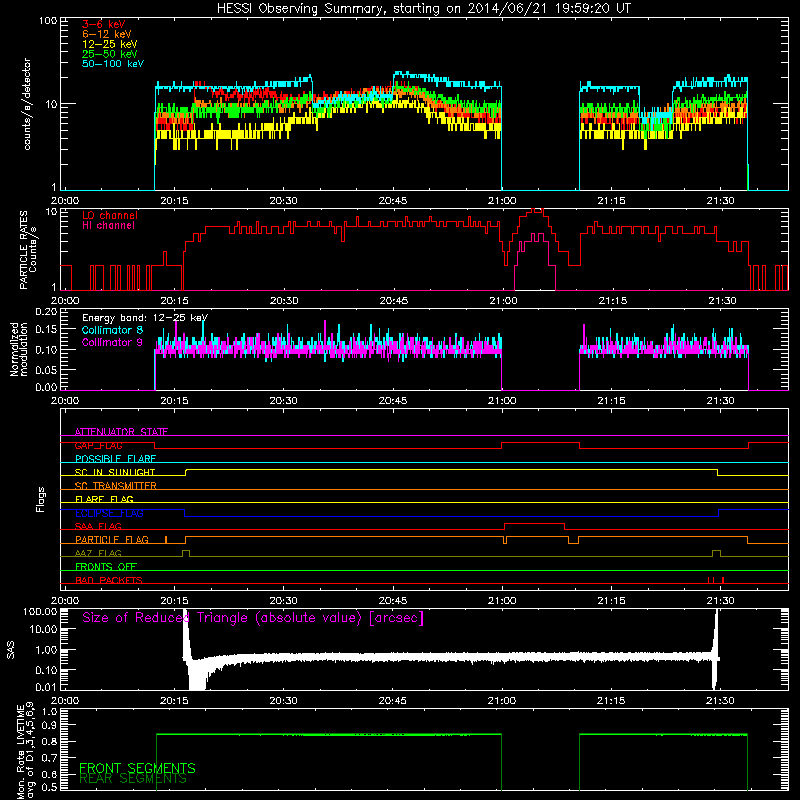The image size is (800, 800).
Task: Click the GAP_FLAG label
Action: point(98,445)
